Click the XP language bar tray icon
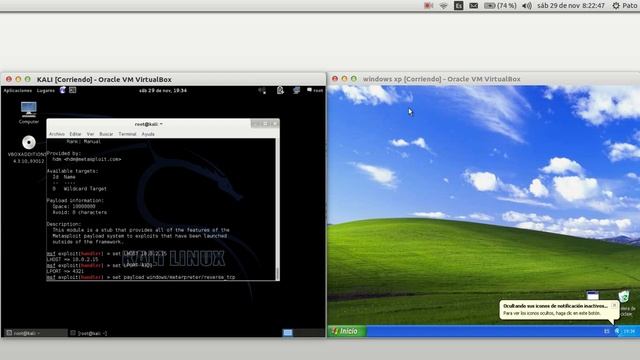Screen dimensions: 640x360 [607, 331]
